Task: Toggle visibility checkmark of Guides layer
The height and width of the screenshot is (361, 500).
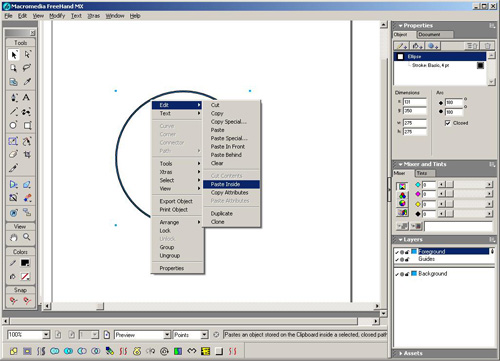Action: tap(397, 259)
